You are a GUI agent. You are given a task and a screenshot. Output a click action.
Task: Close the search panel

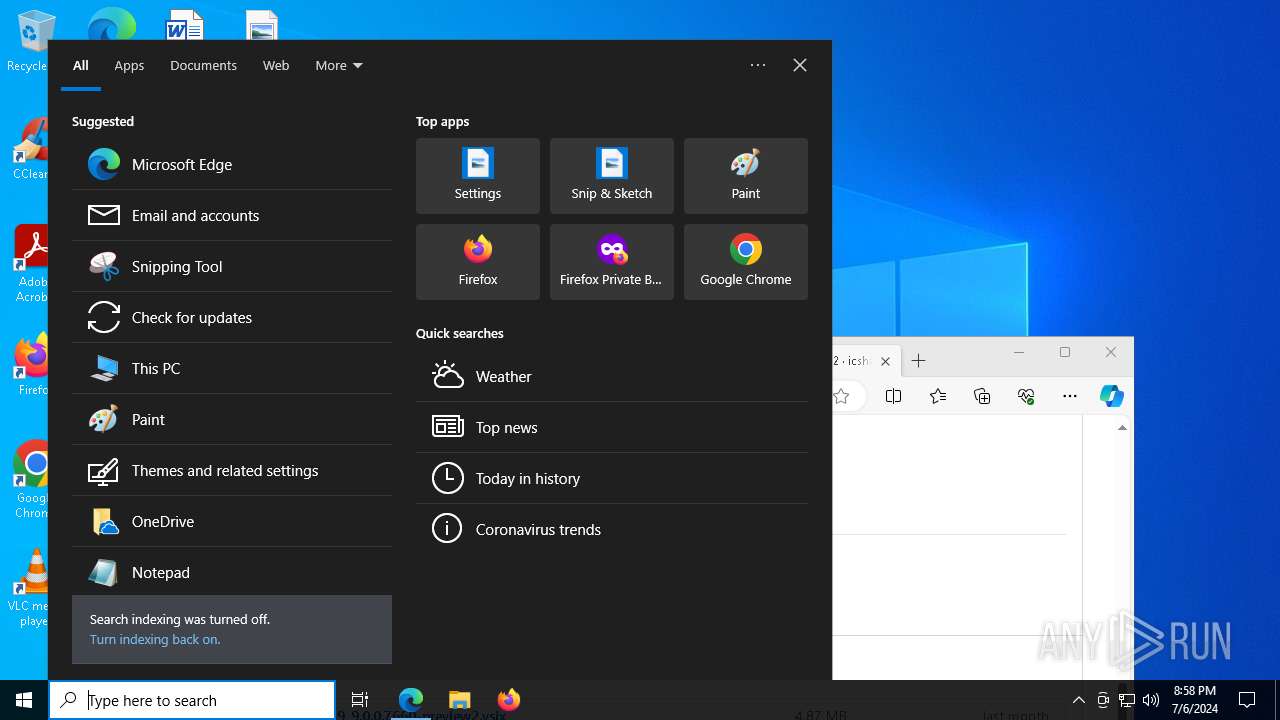[800, 65]
